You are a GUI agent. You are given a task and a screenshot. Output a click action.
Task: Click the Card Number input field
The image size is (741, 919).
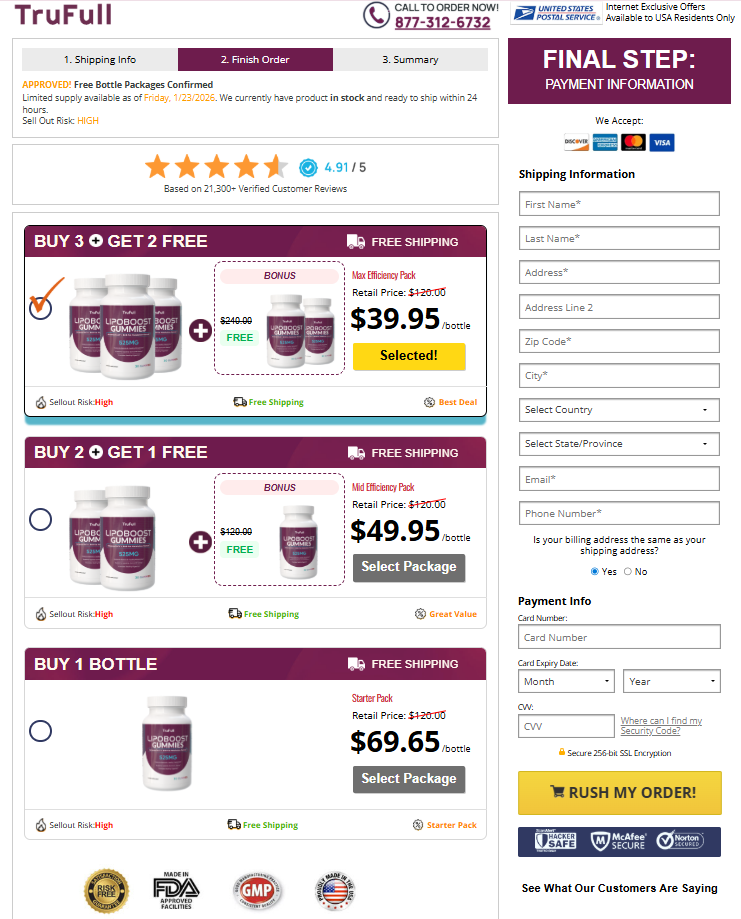coord(618,636)
